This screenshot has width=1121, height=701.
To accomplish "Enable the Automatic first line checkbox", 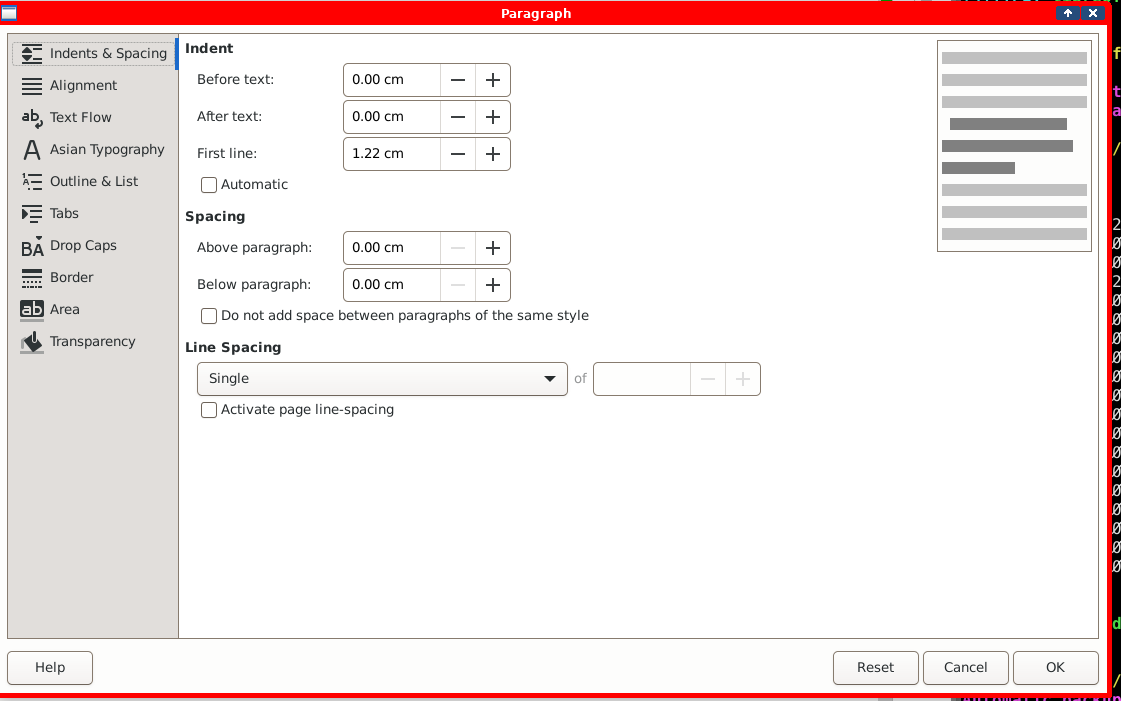I will click(209, 185).
